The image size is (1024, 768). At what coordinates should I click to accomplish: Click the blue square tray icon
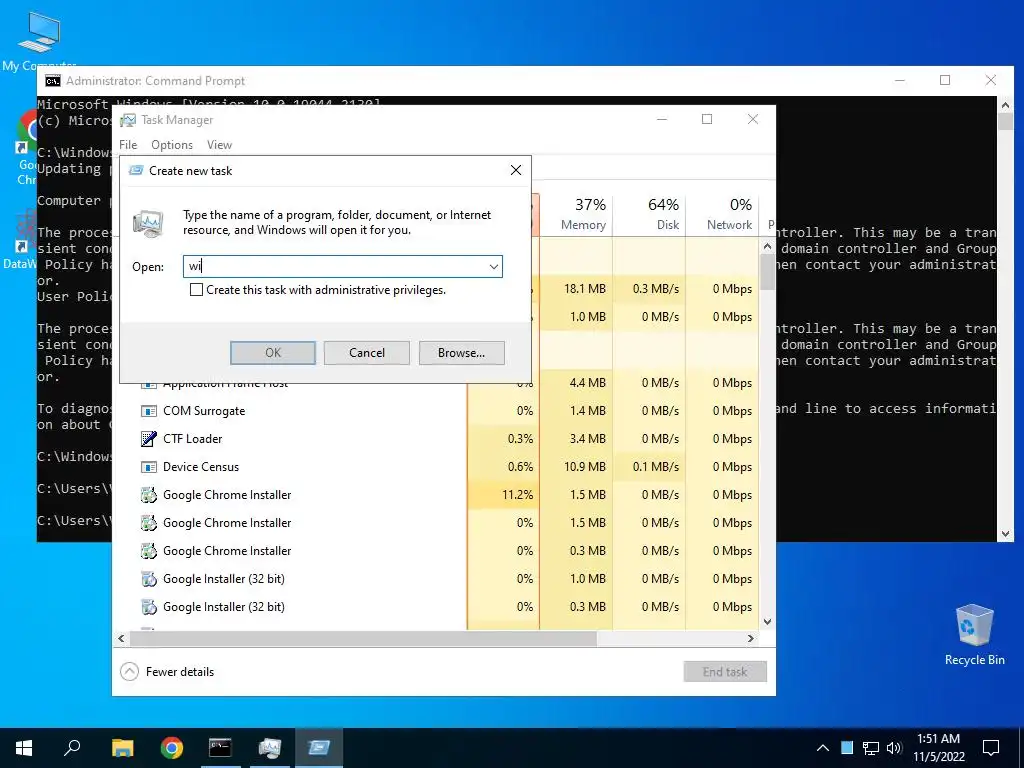847,748
